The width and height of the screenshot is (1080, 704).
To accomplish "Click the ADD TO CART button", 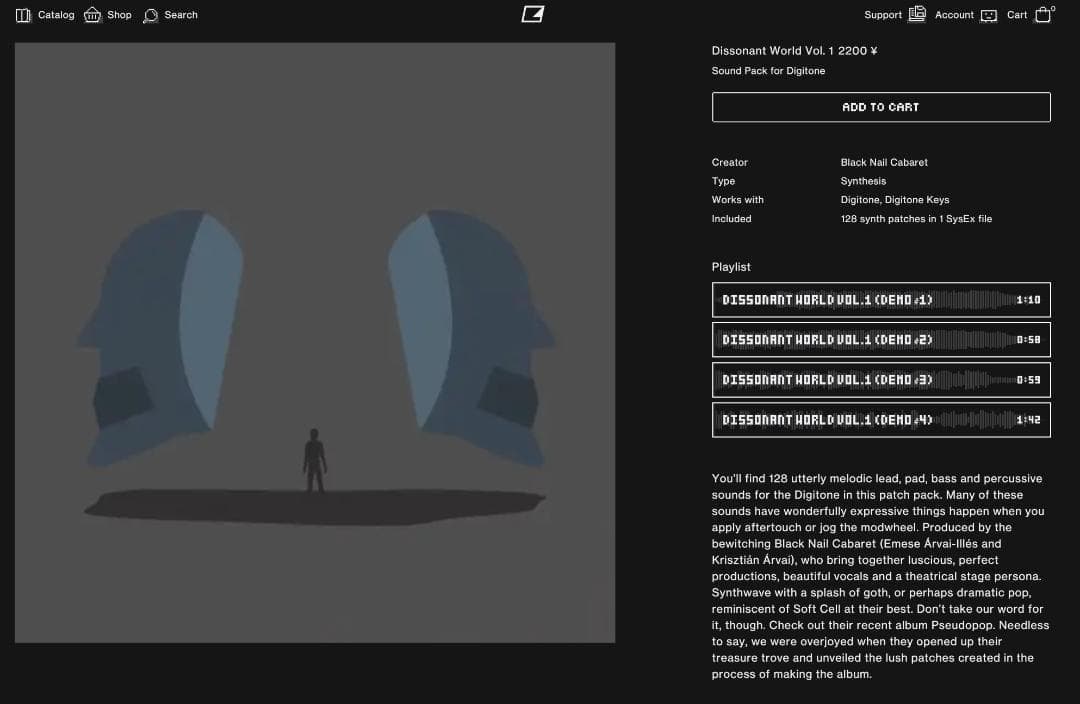I will tap(881, 107).
